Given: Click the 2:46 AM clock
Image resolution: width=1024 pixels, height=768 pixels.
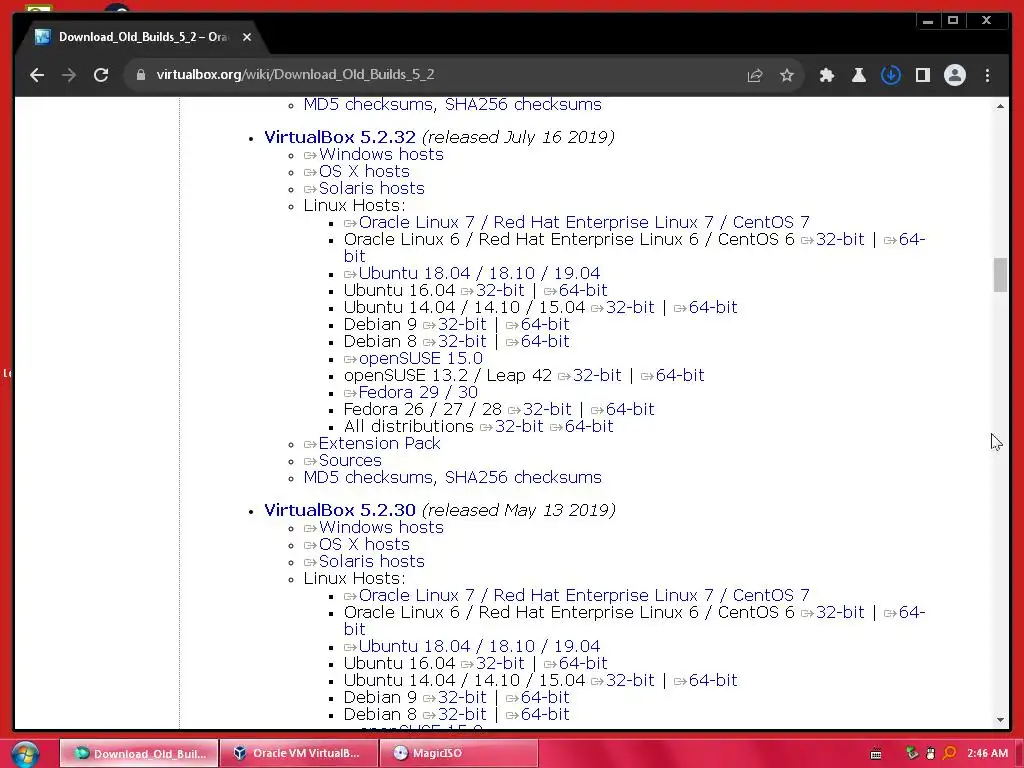Looking at the screenshot, I should tap(987, 753).
